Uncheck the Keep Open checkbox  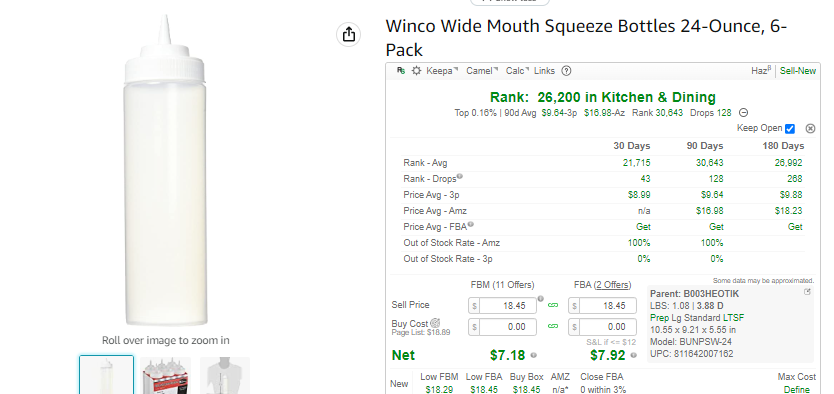click(790, 129)
